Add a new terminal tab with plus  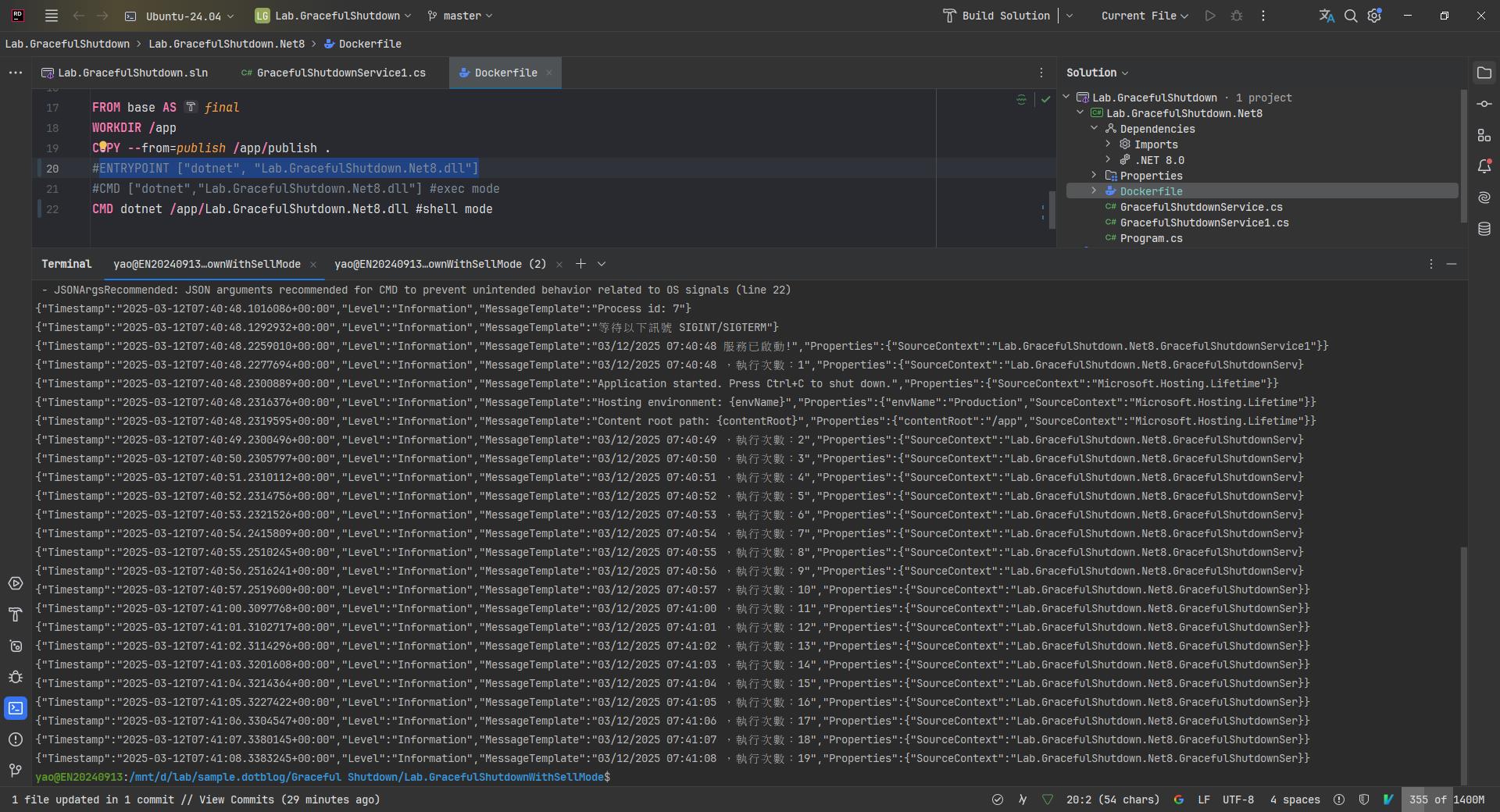[x=580, y=264]
